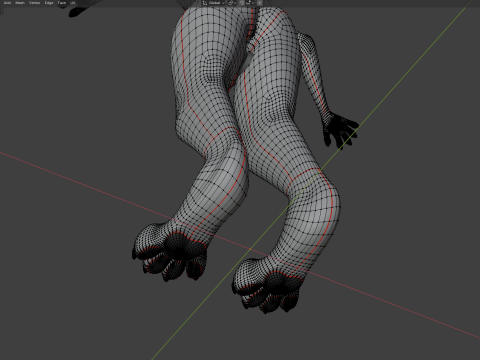Open the UV menu

73,3
